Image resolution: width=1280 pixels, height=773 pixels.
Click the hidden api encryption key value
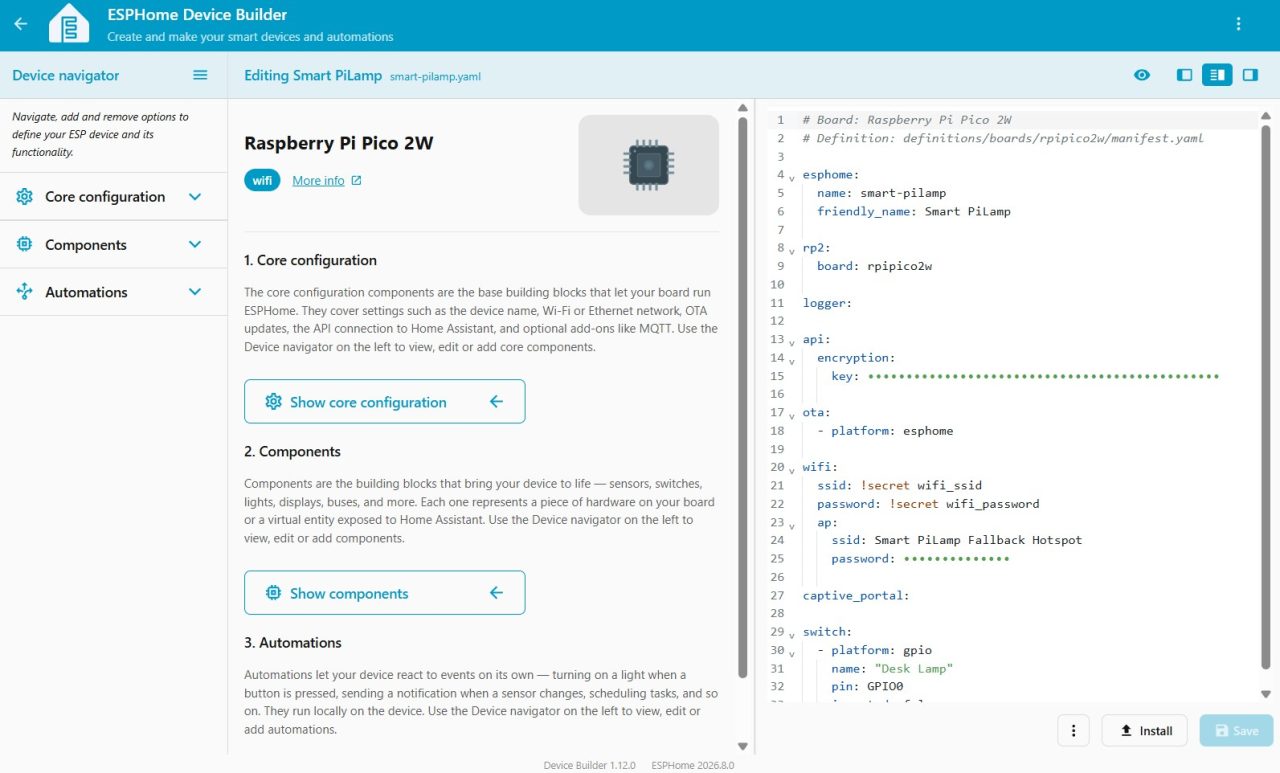pos(1043,376)
